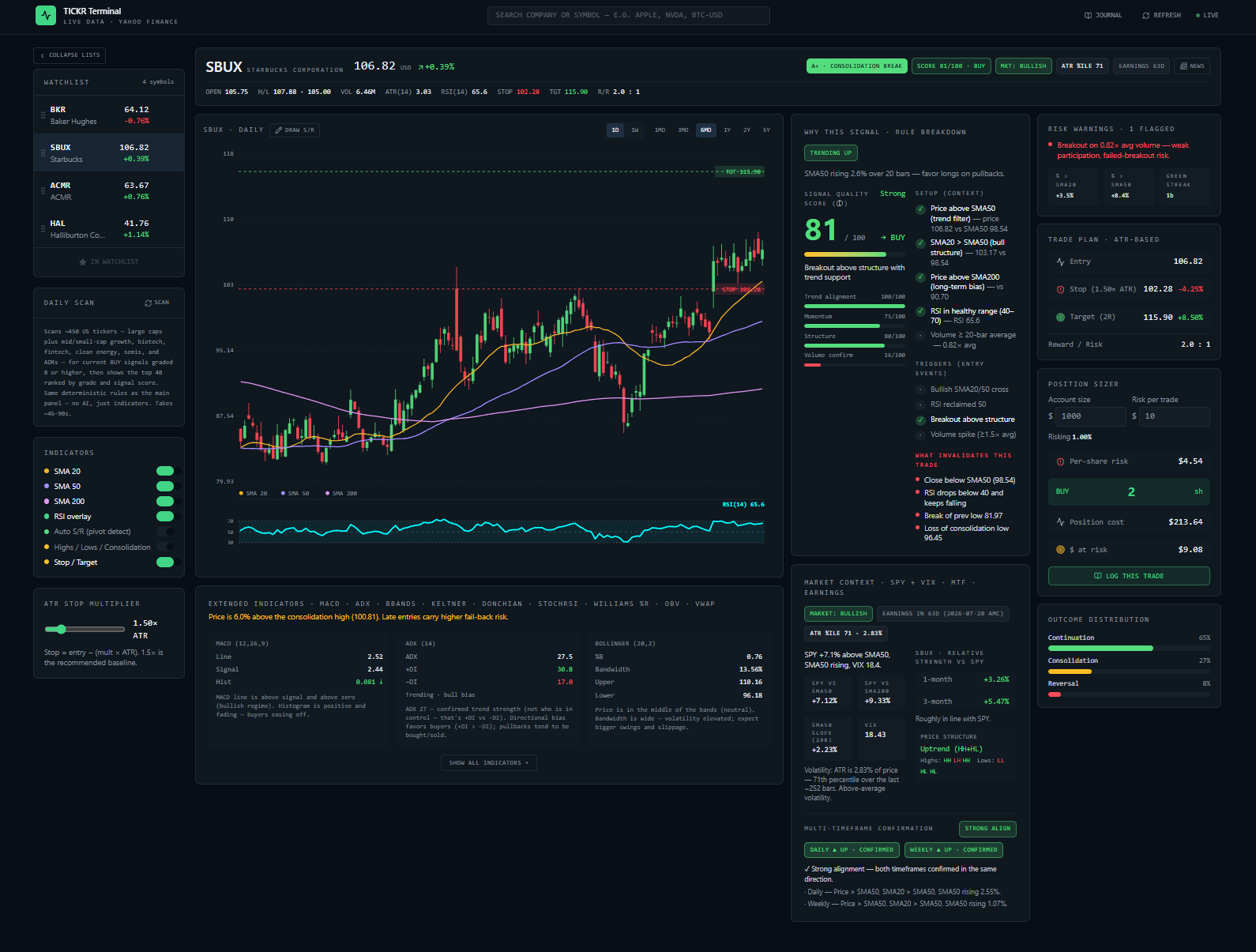This screenshot has height=952, width=1256.
Task: Select the 6MO chart range
Action: click(705, 130)
